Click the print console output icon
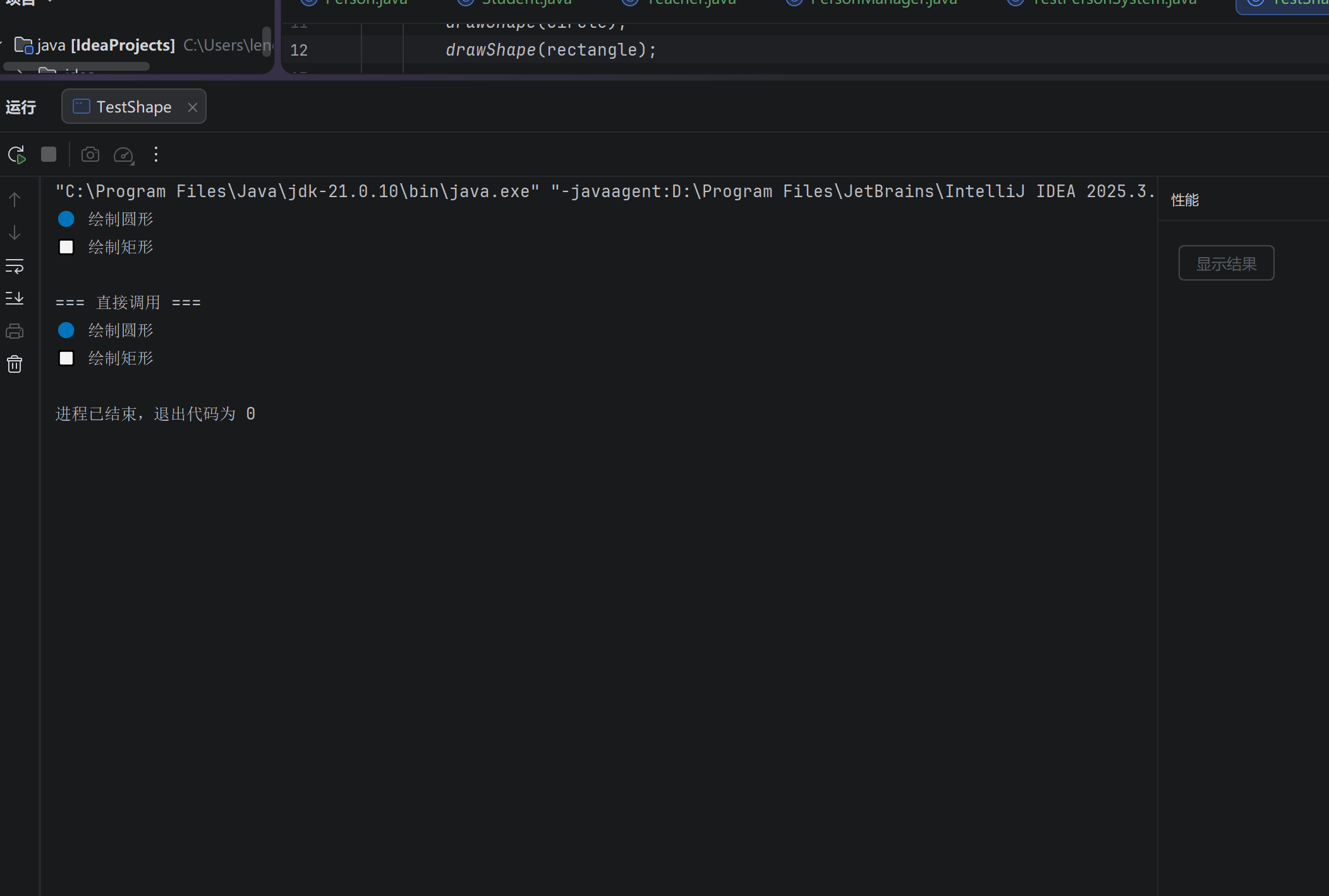Screen dimensions: 1329x896 [15, 331]
